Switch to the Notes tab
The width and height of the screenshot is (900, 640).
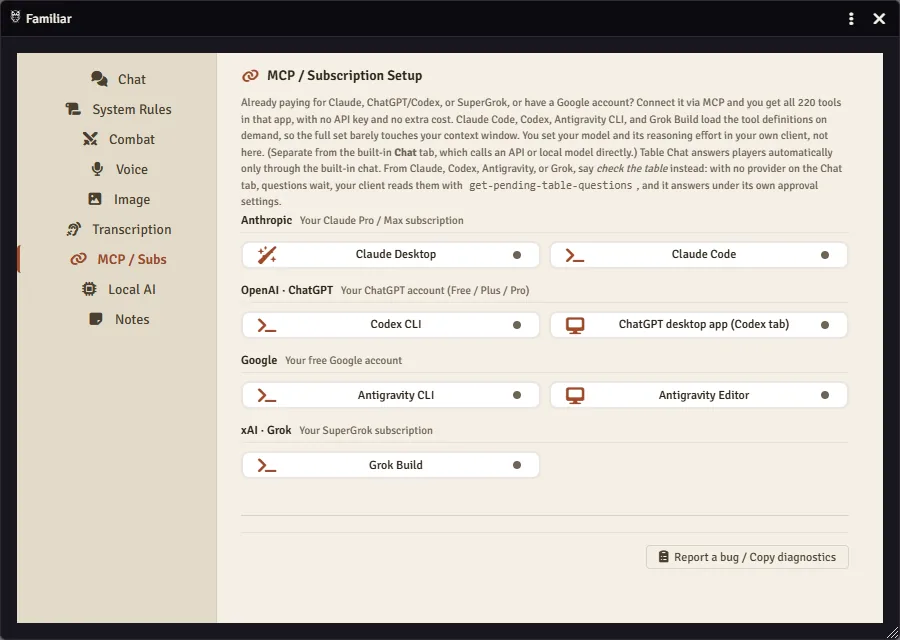click(118, 319)
